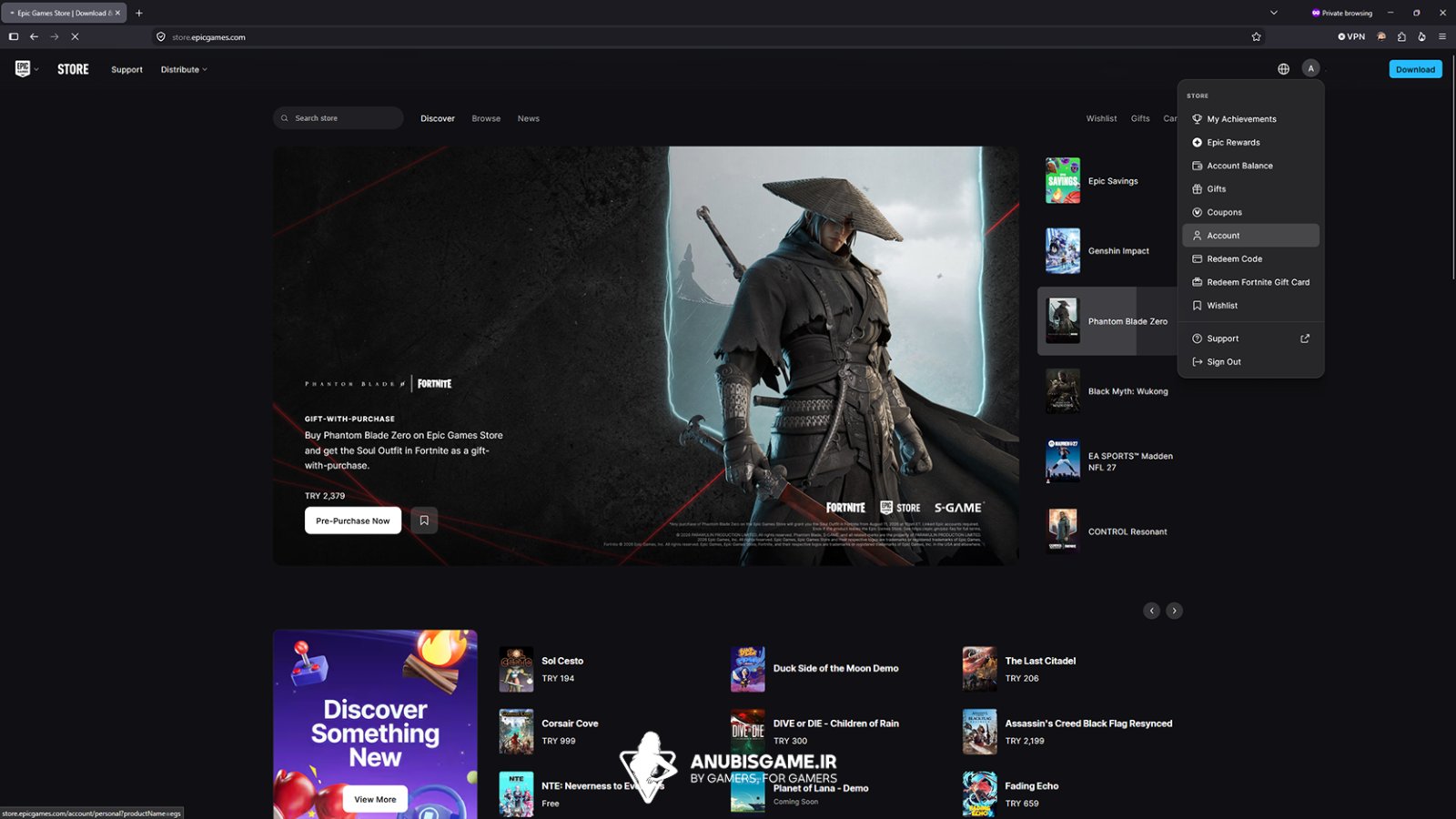Select the Account menu entry
The width and height of the screenshot is (1456, 819).
pos(1250,236)
